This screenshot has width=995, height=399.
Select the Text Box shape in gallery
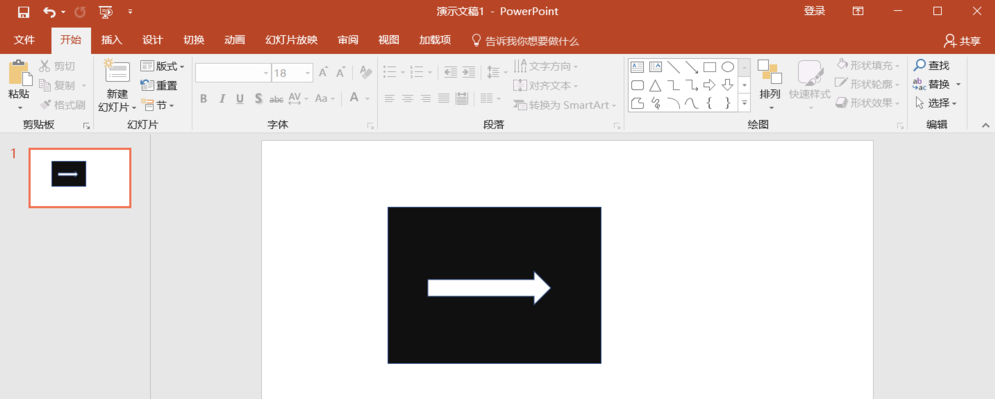637,67
